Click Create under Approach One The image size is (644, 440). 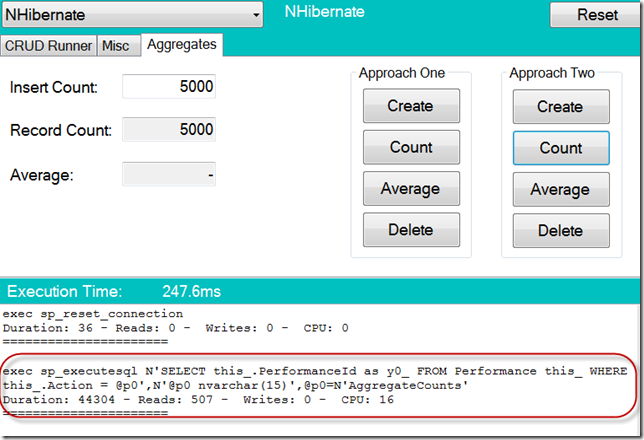[411, 106]
